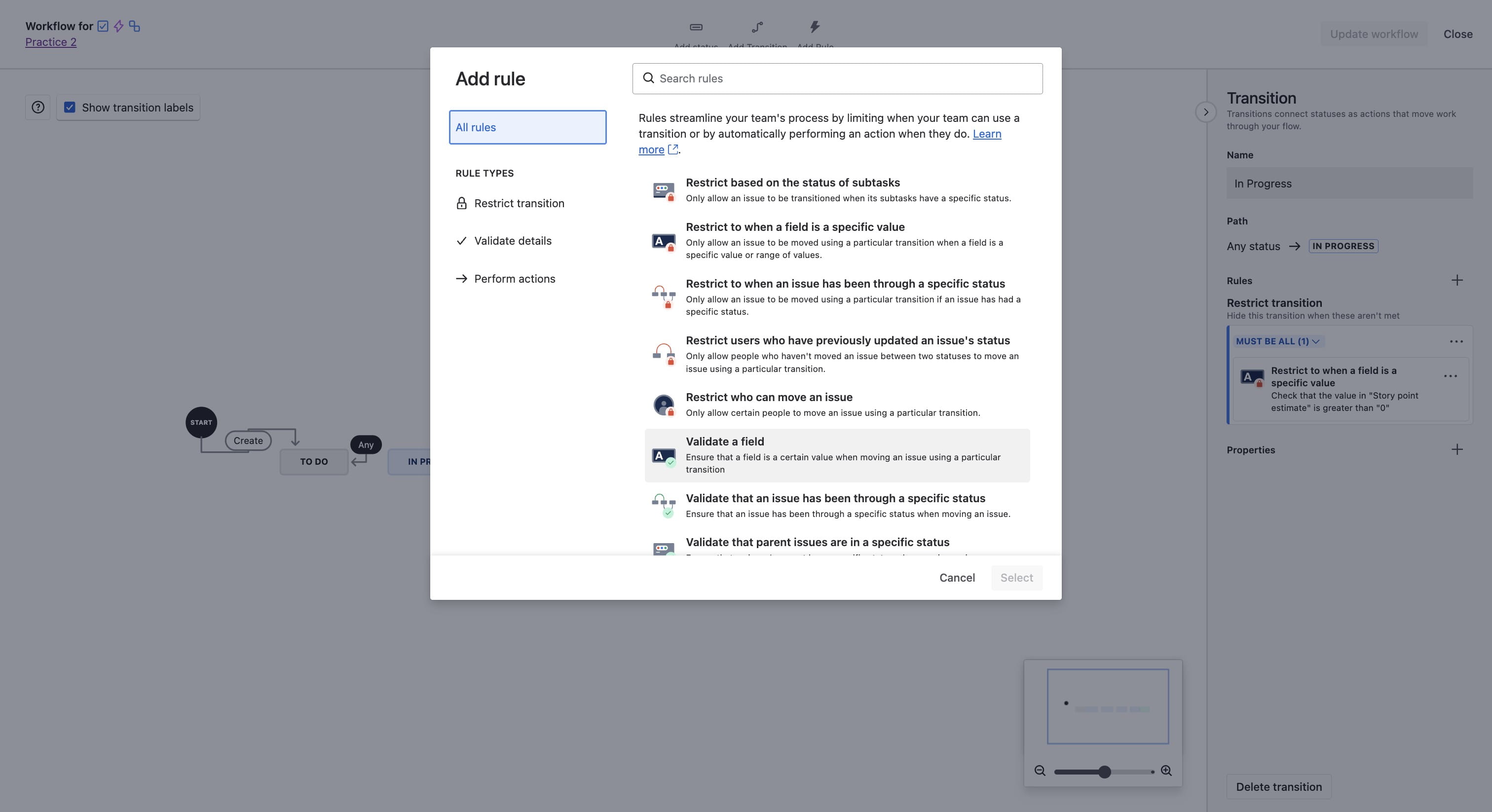The height and width of the screenshot is (812, 1492).
Task: Click the existing rule's field icon in panel
Action: click(x=1252, y=378)
